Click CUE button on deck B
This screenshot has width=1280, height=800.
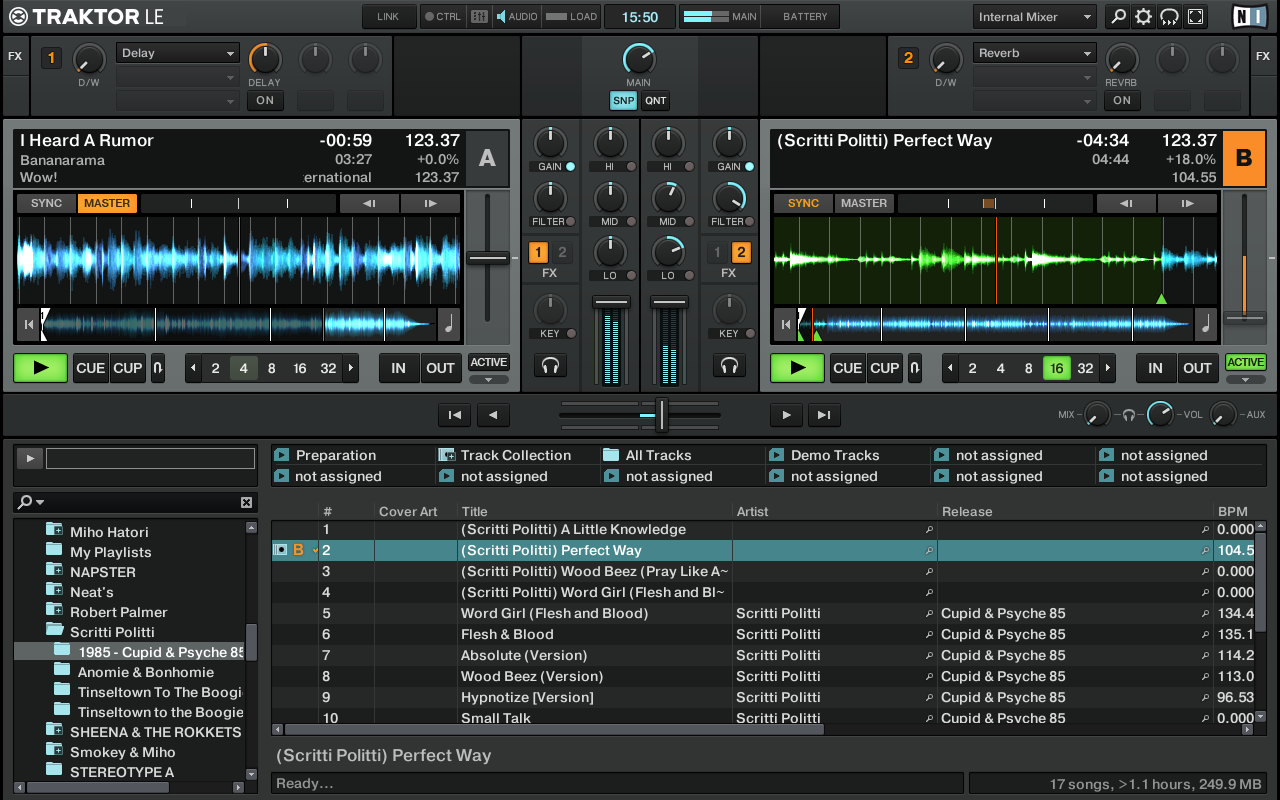[848, 368]
